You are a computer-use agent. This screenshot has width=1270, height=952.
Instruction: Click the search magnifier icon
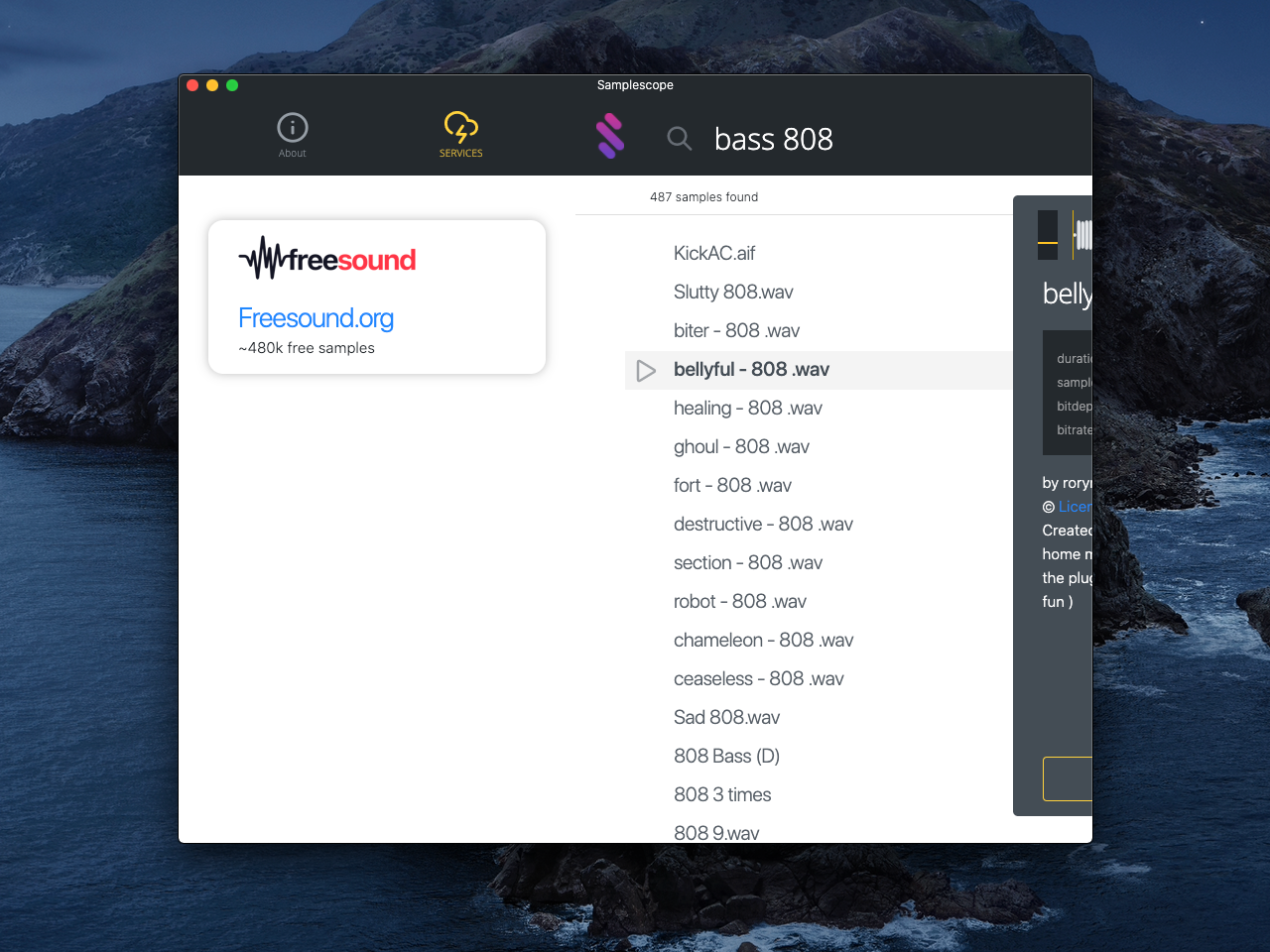679,139
